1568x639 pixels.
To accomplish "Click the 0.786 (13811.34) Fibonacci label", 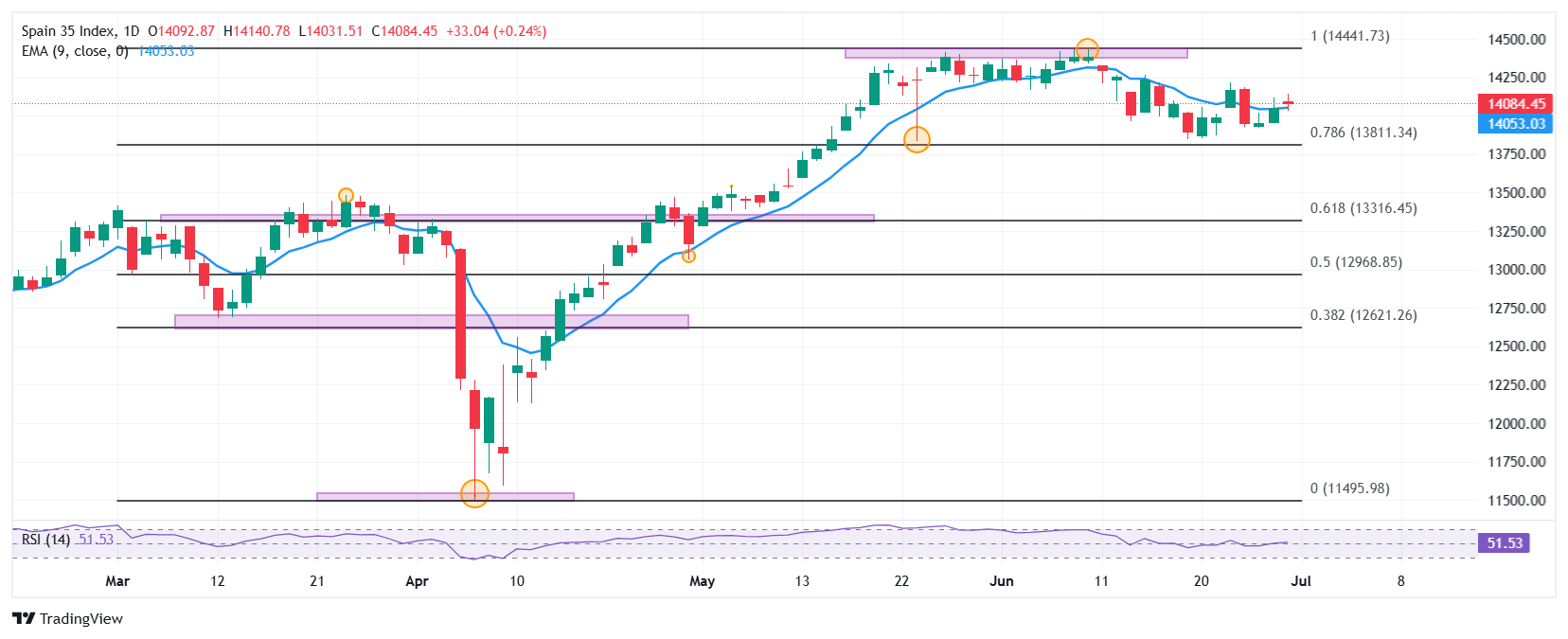I will pyautogui.click(x=1363, y=133).
